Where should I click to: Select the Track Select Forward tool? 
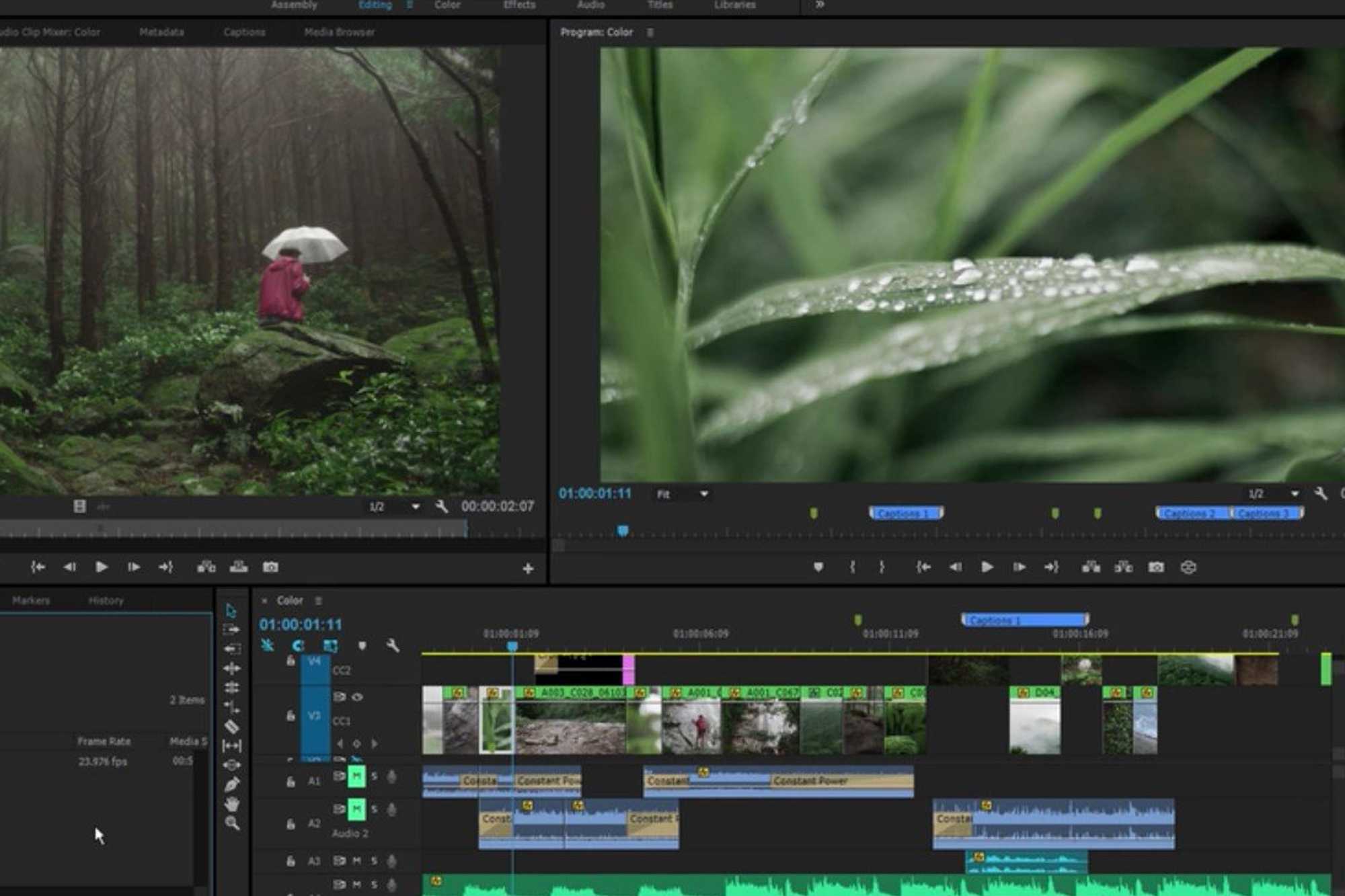[231, 630]
